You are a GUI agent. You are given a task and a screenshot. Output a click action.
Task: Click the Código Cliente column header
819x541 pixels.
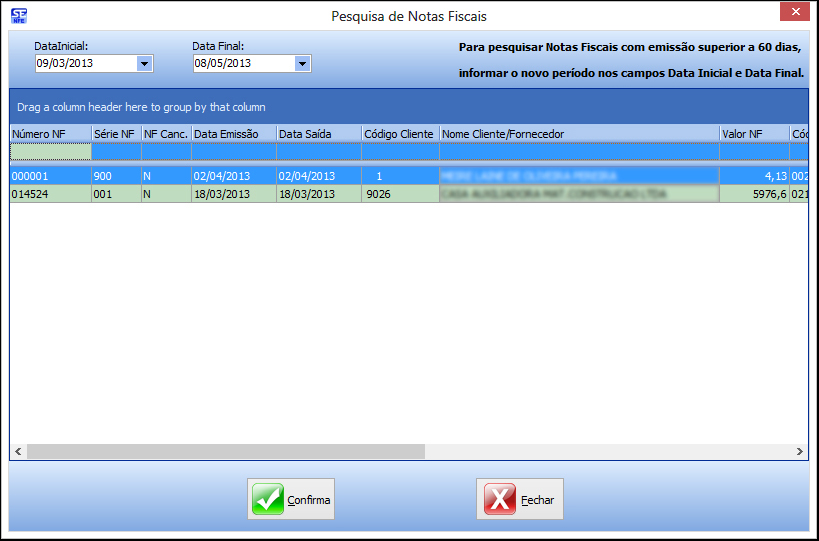coord(399,134)
